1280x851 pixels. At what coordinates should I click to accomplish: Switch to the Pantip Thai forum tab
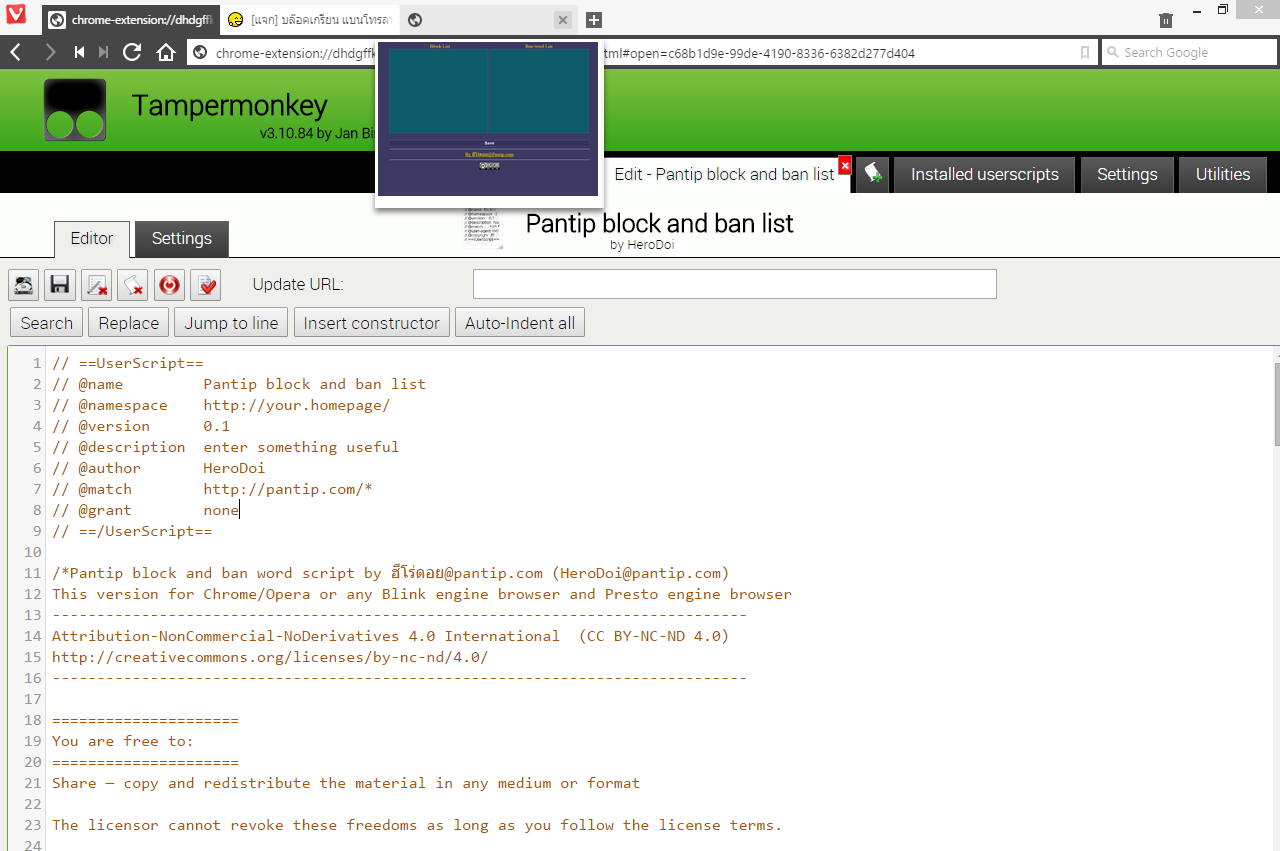point(309,20)
